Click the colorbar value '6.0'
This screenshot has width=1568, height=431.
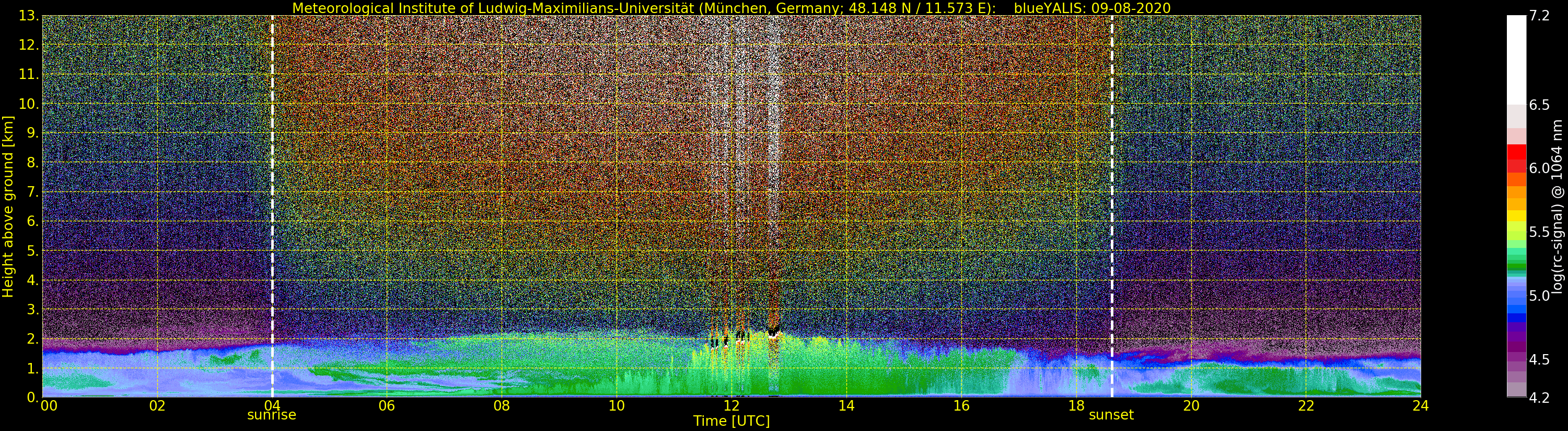pyautogui.click(x=1539, y=168)
